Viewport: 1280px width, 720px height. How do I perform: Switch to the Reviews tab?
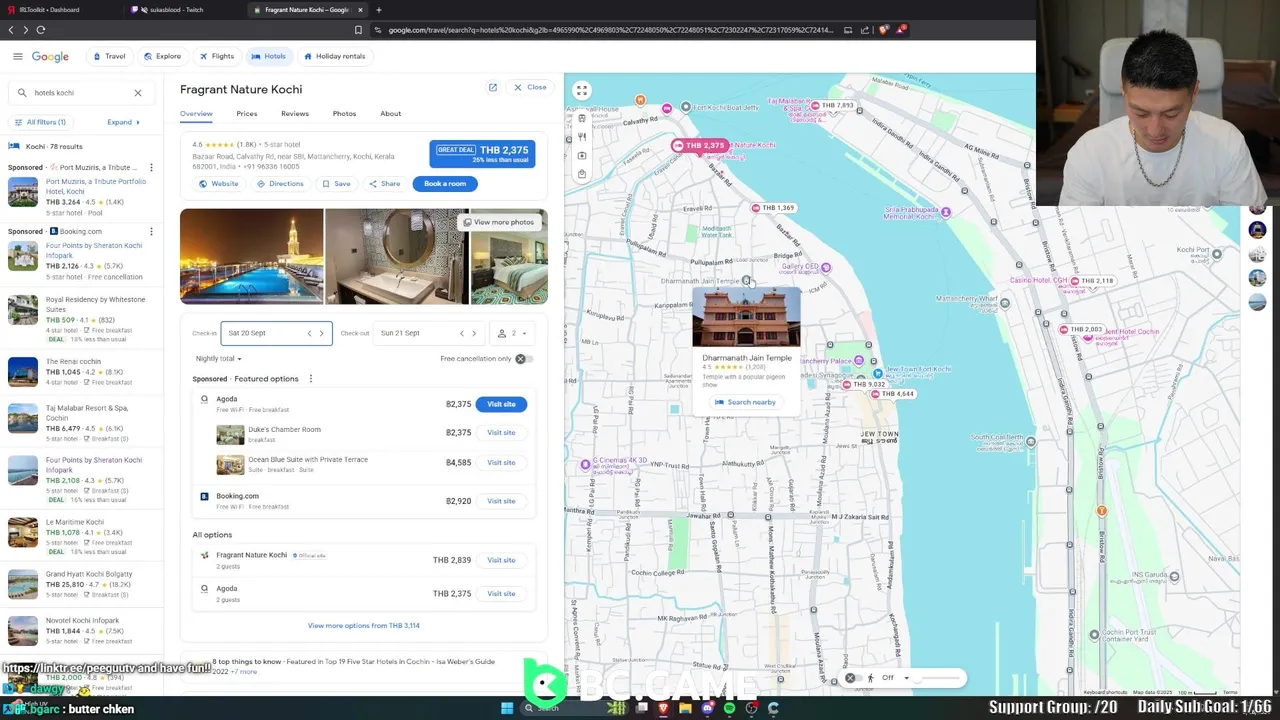[x=295, y=113]
